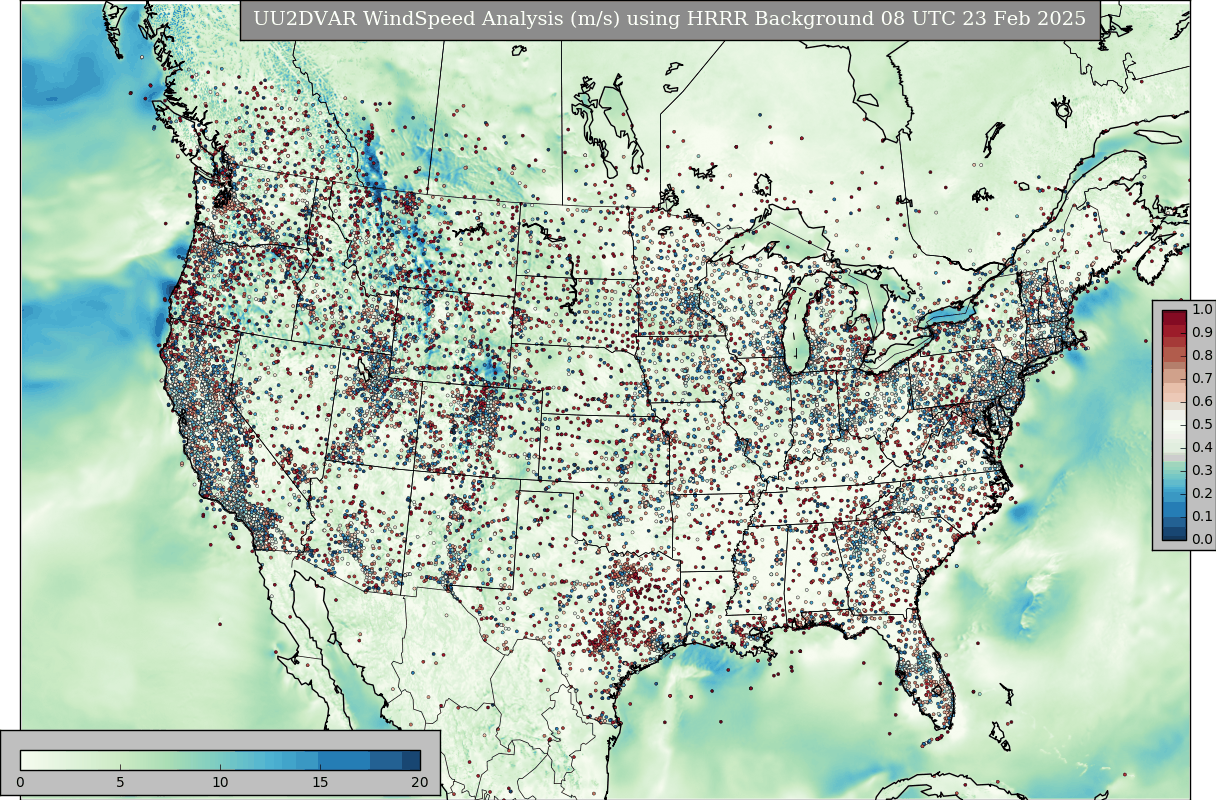Click the "0.5" label on the right colorbar
This screenshot has height=800, width=1216.
click(x=1202, y=425)
